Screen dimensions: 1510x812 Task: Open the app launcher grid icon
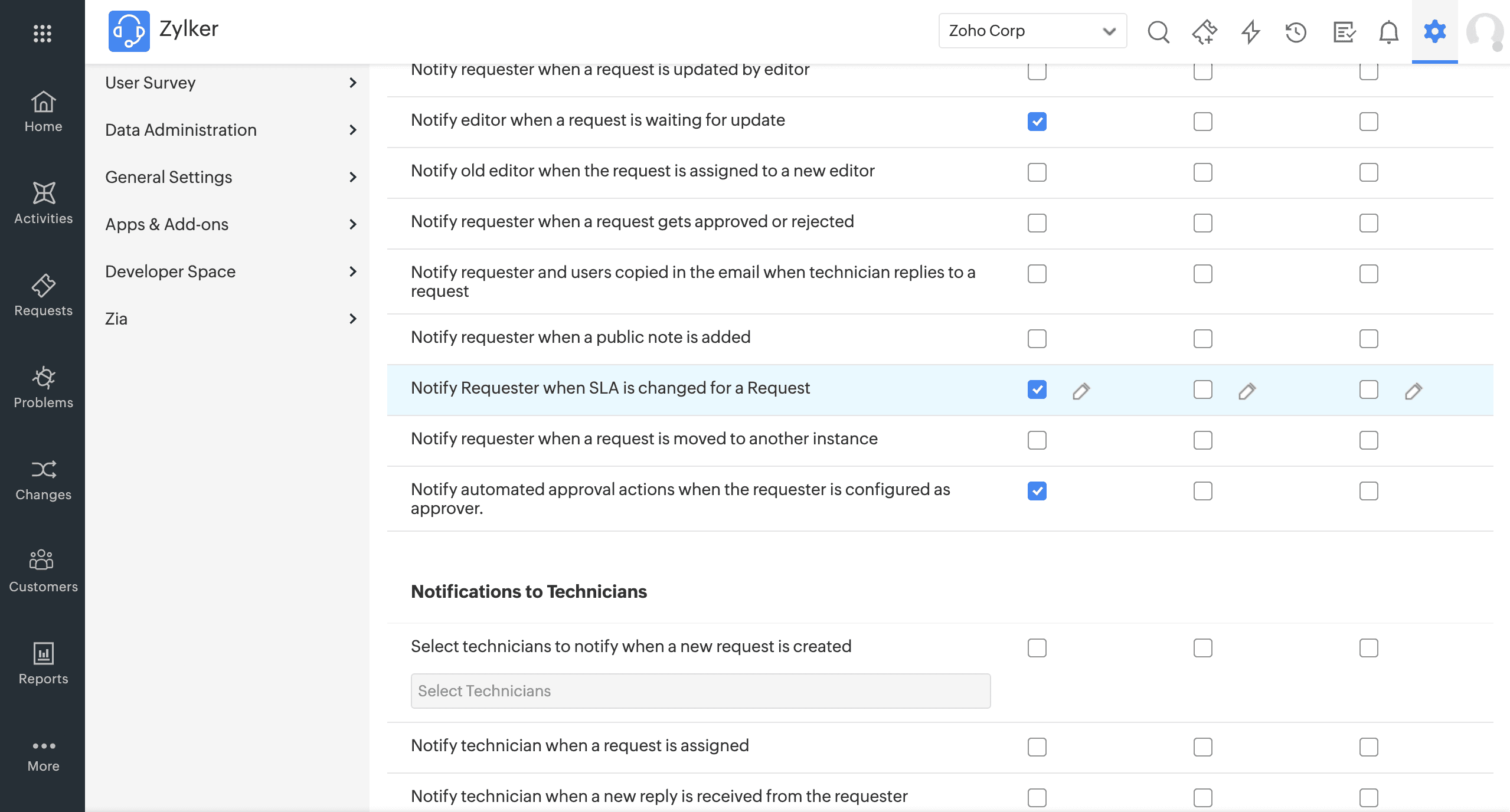point(43,33)
